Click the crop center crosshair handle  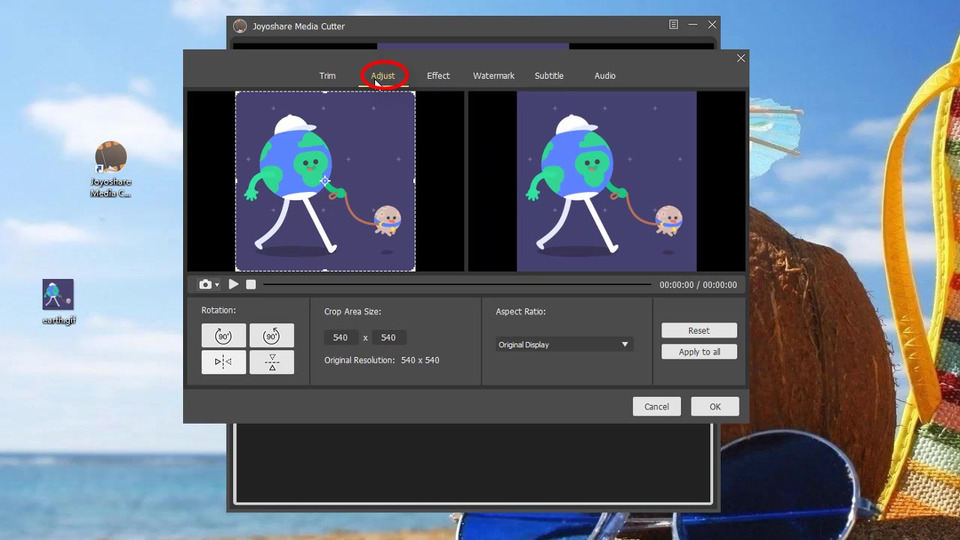[325, 181]
